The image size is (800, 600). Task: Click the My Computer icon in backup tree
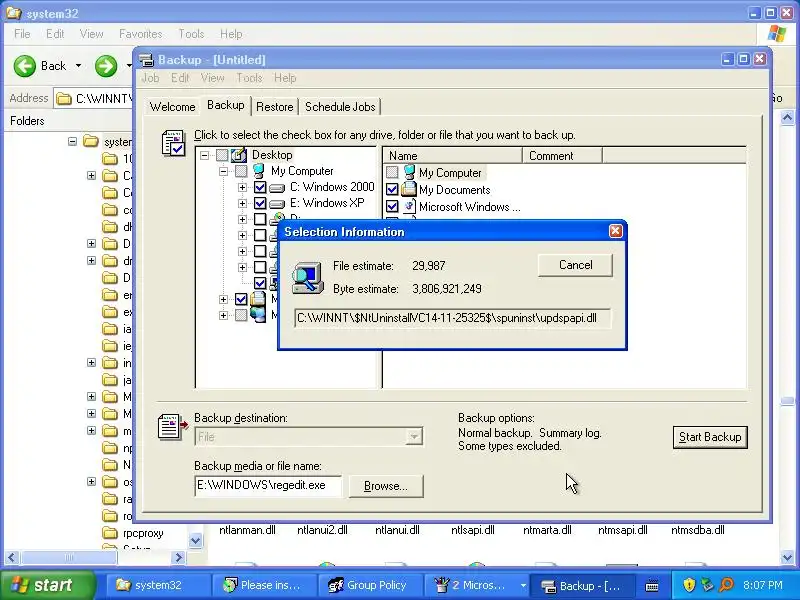(259, 171)
